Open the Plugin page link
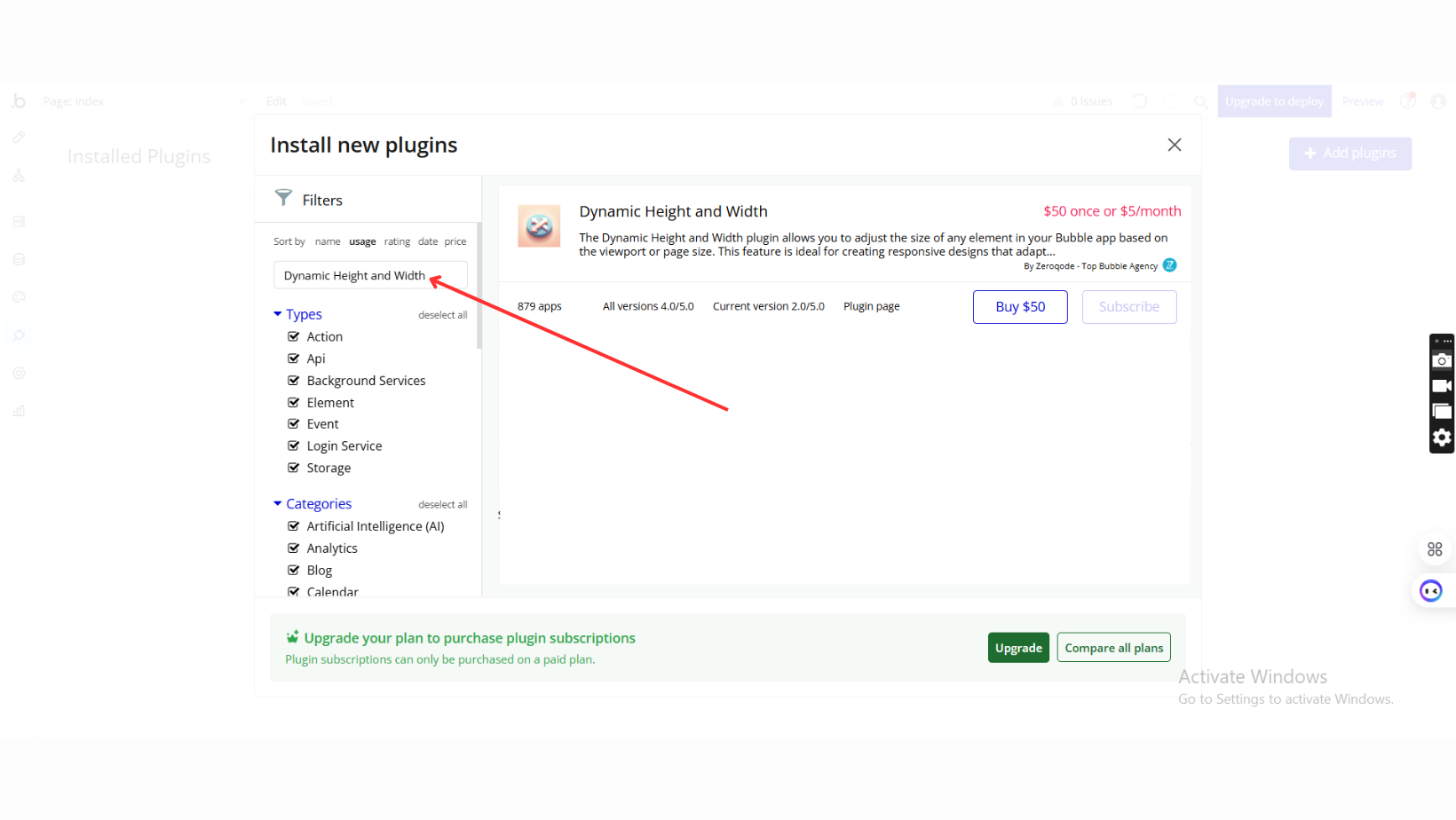This screenshot has width=1456, height=820. pyautogui.click(x=871, y=306)
